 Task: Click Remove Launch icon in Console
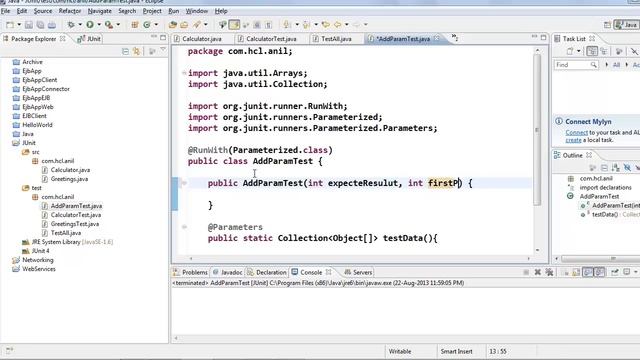pos(538,272)
